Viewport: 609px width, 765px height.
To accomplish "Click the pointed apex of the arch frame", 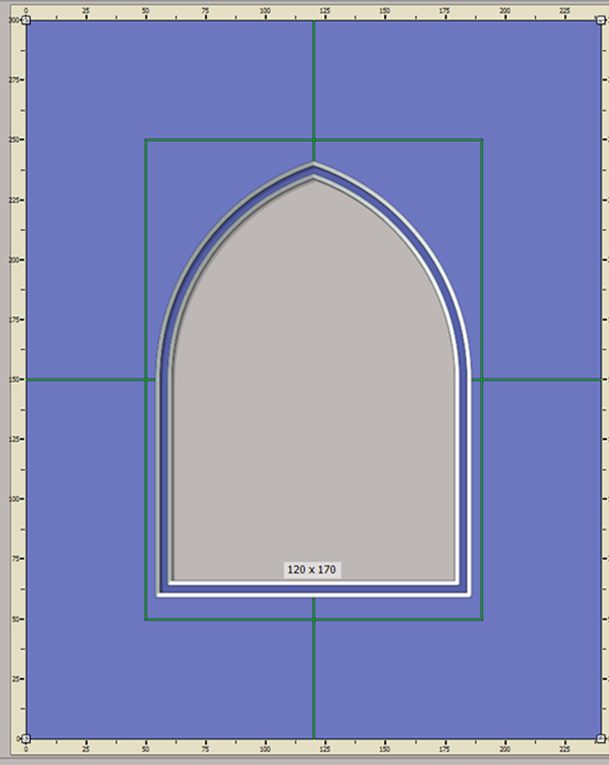I will 314,164.
